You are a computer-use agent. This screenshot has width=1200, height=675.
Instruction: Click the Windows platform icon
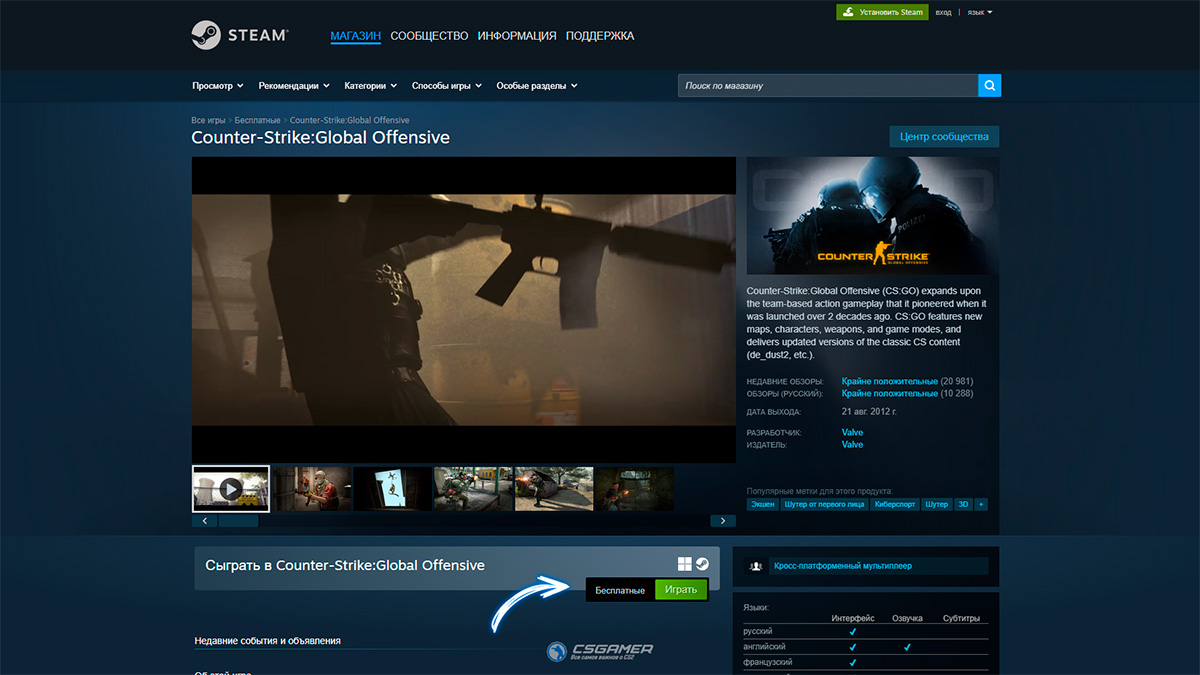point(685,564)
